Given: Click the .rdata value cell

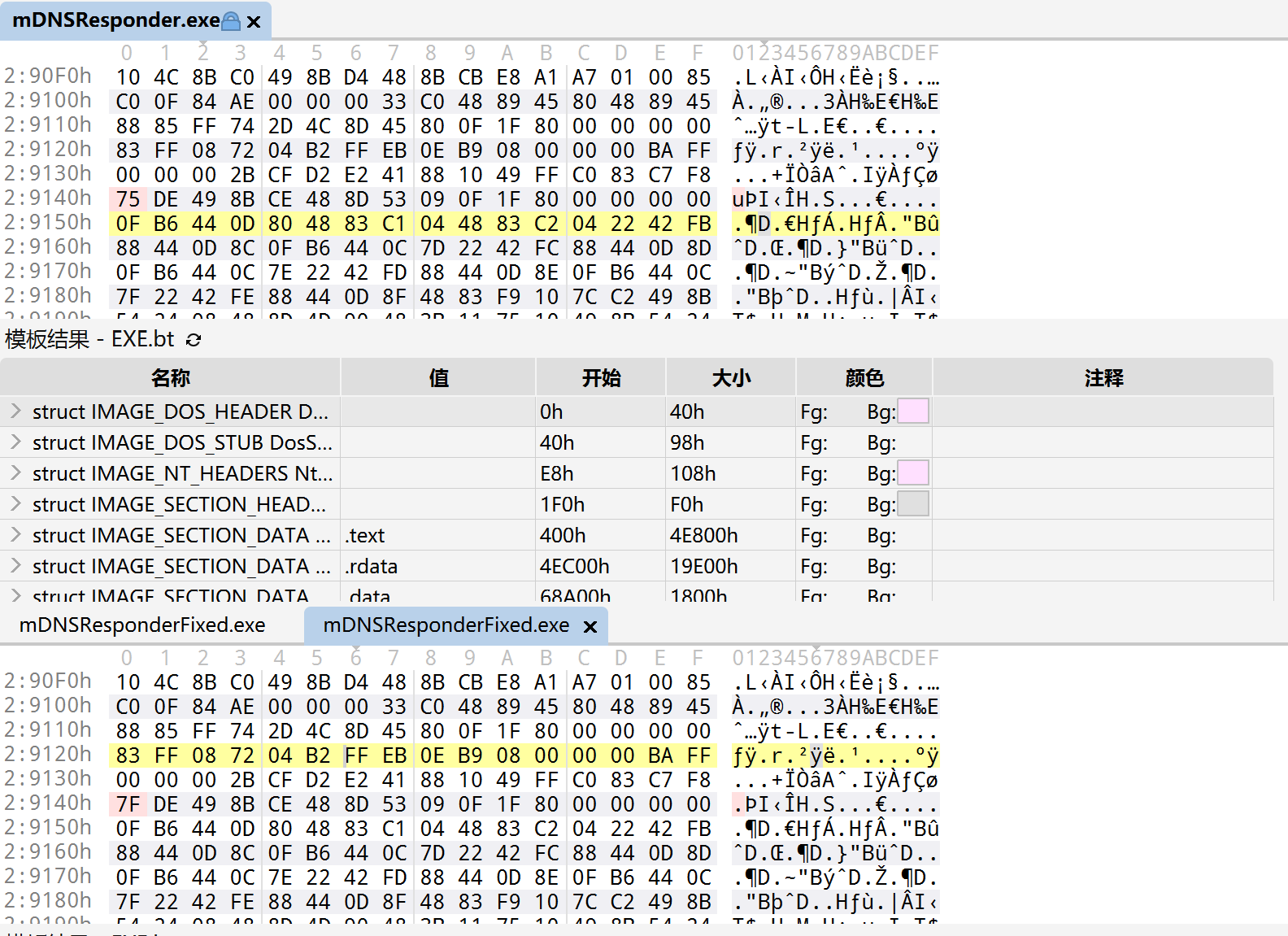Looking at the screenshot, I should [x=438, y=566].
